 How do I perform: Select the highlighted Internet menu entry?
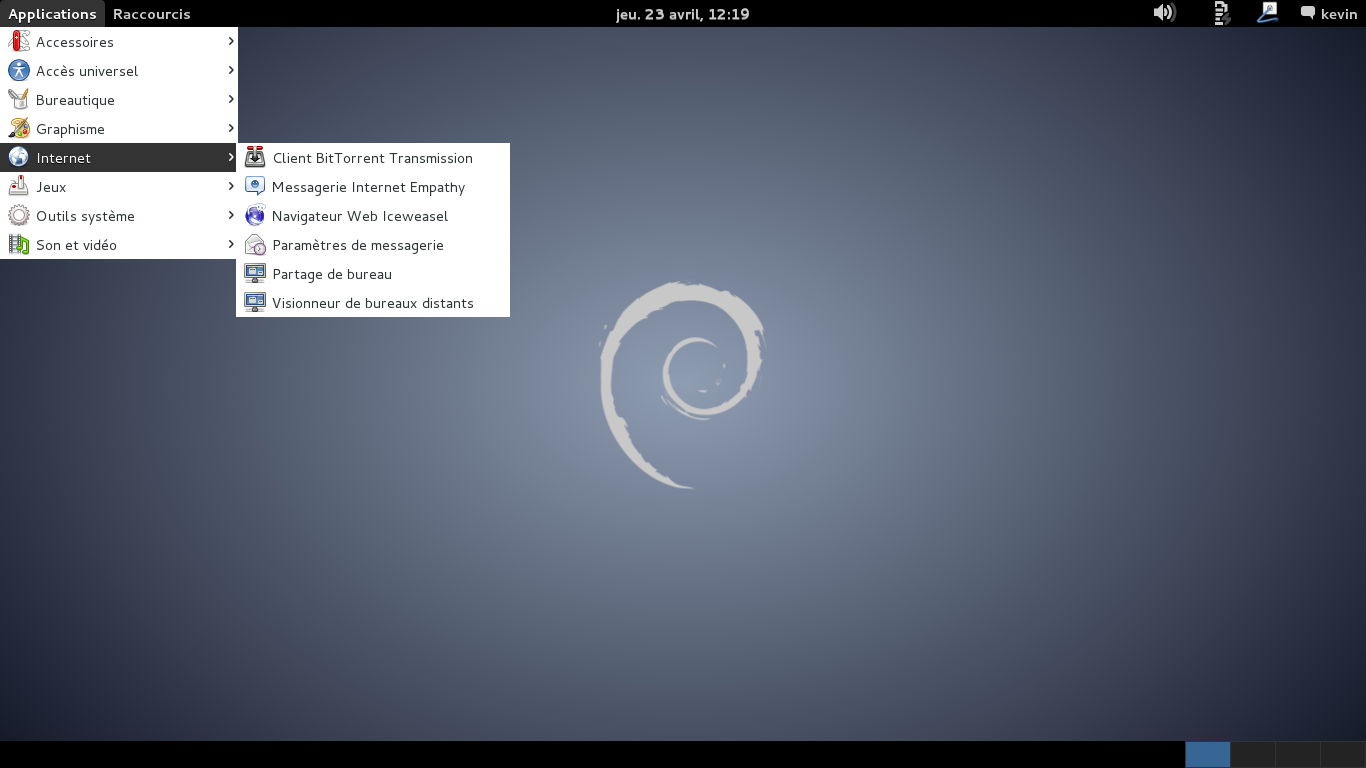(118, 158)
